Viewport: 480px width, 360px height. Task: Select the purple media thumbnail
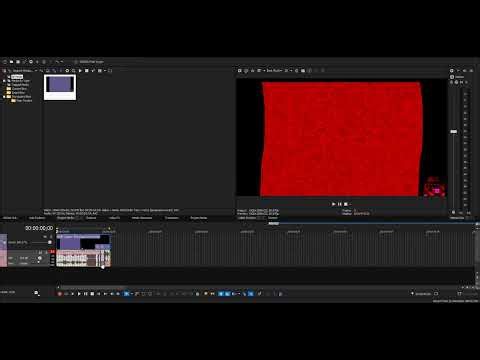[60, 87]
